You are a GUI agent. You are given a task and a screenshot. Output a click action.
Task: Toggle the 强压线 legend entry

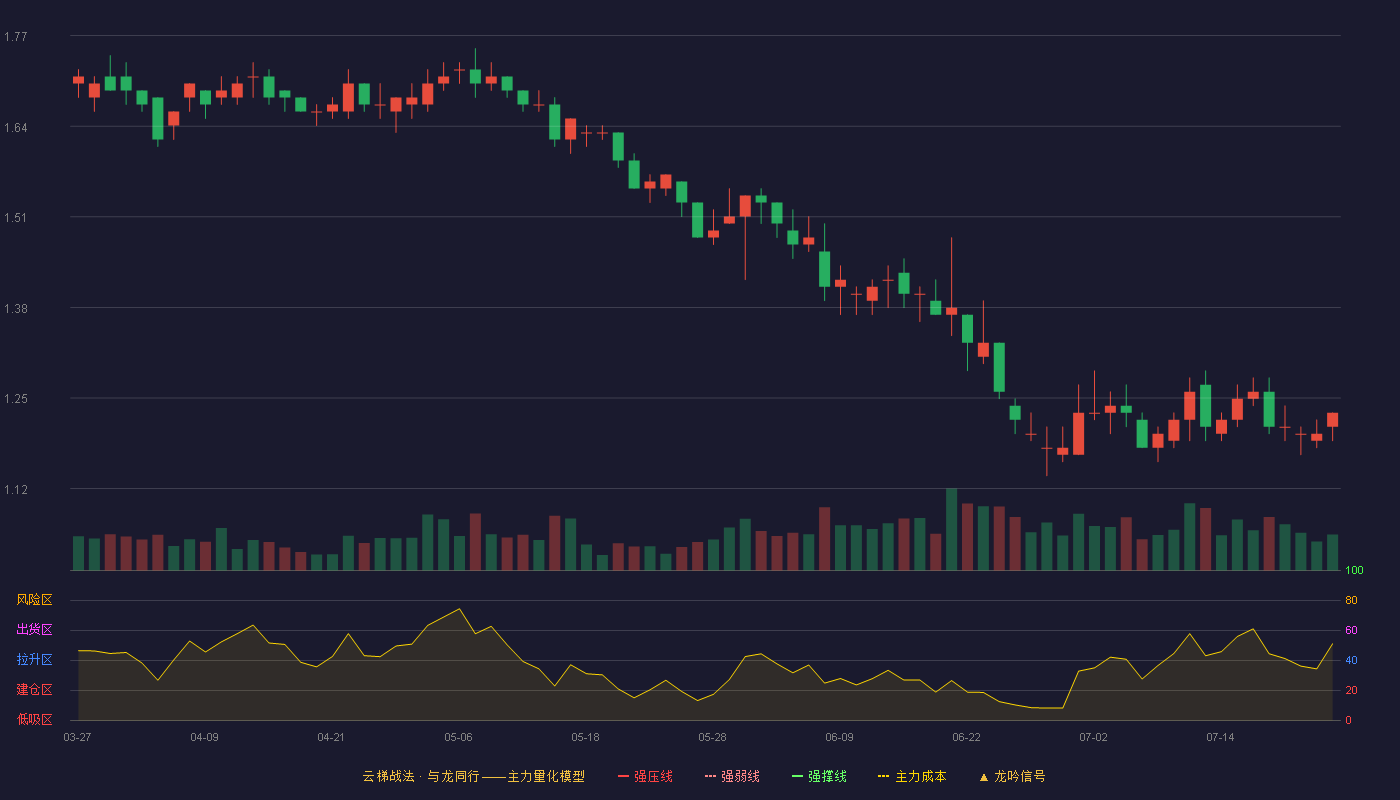645,776
